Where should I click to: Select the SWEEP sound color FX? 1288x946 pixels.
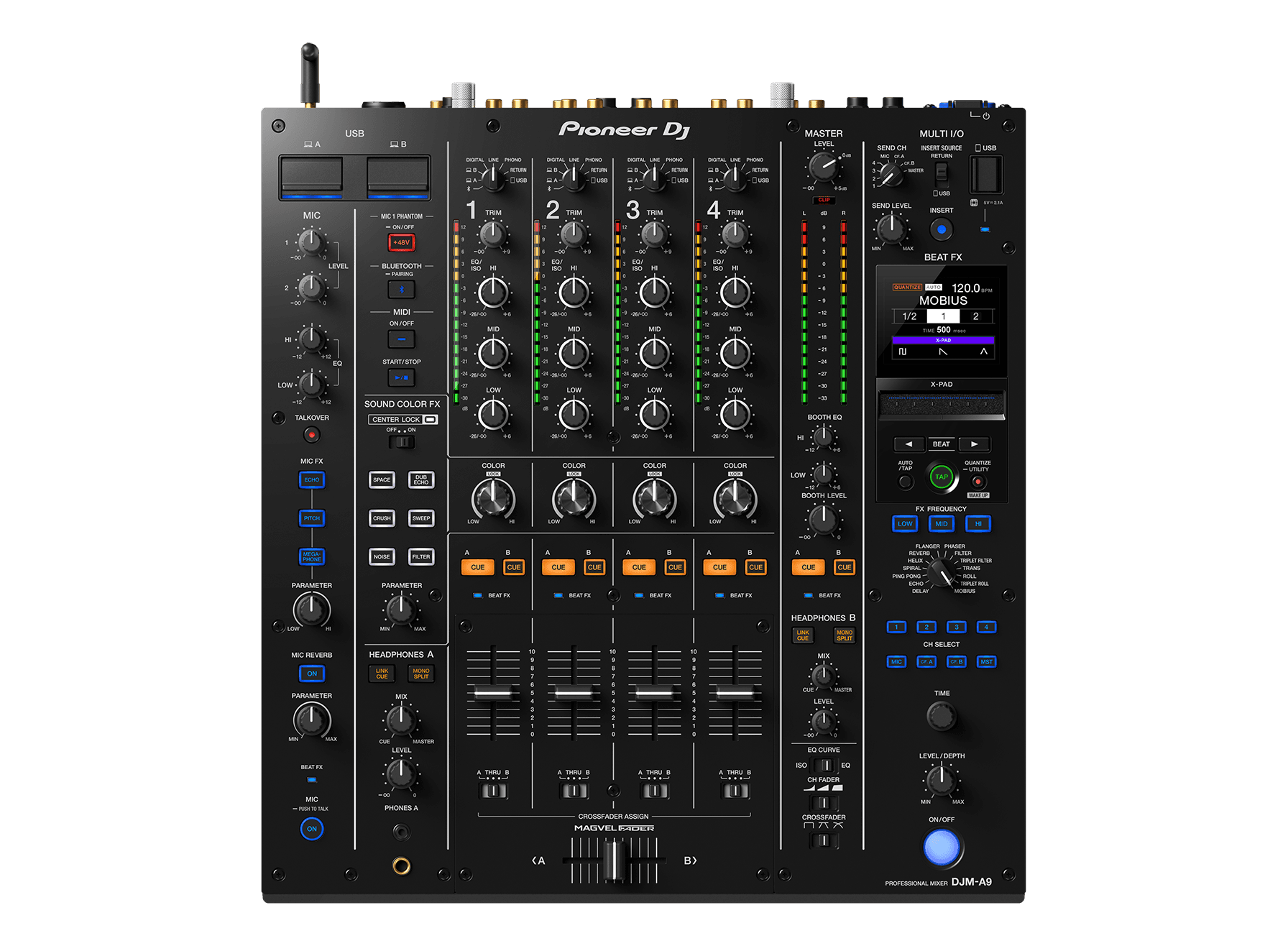click(421, 518)
